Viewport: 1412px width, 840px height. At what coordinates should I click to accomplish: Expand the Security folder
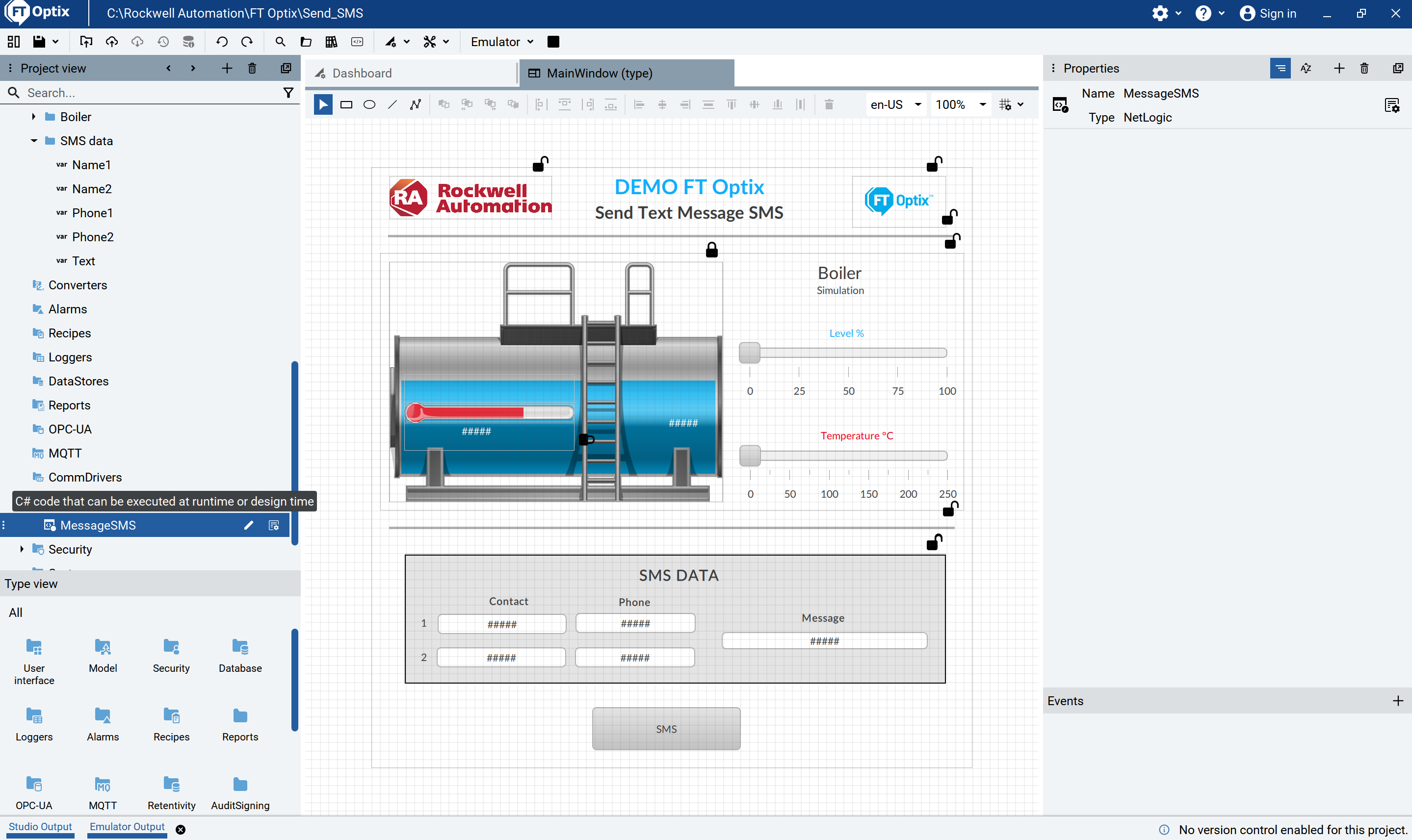click(x=22, y=549)
